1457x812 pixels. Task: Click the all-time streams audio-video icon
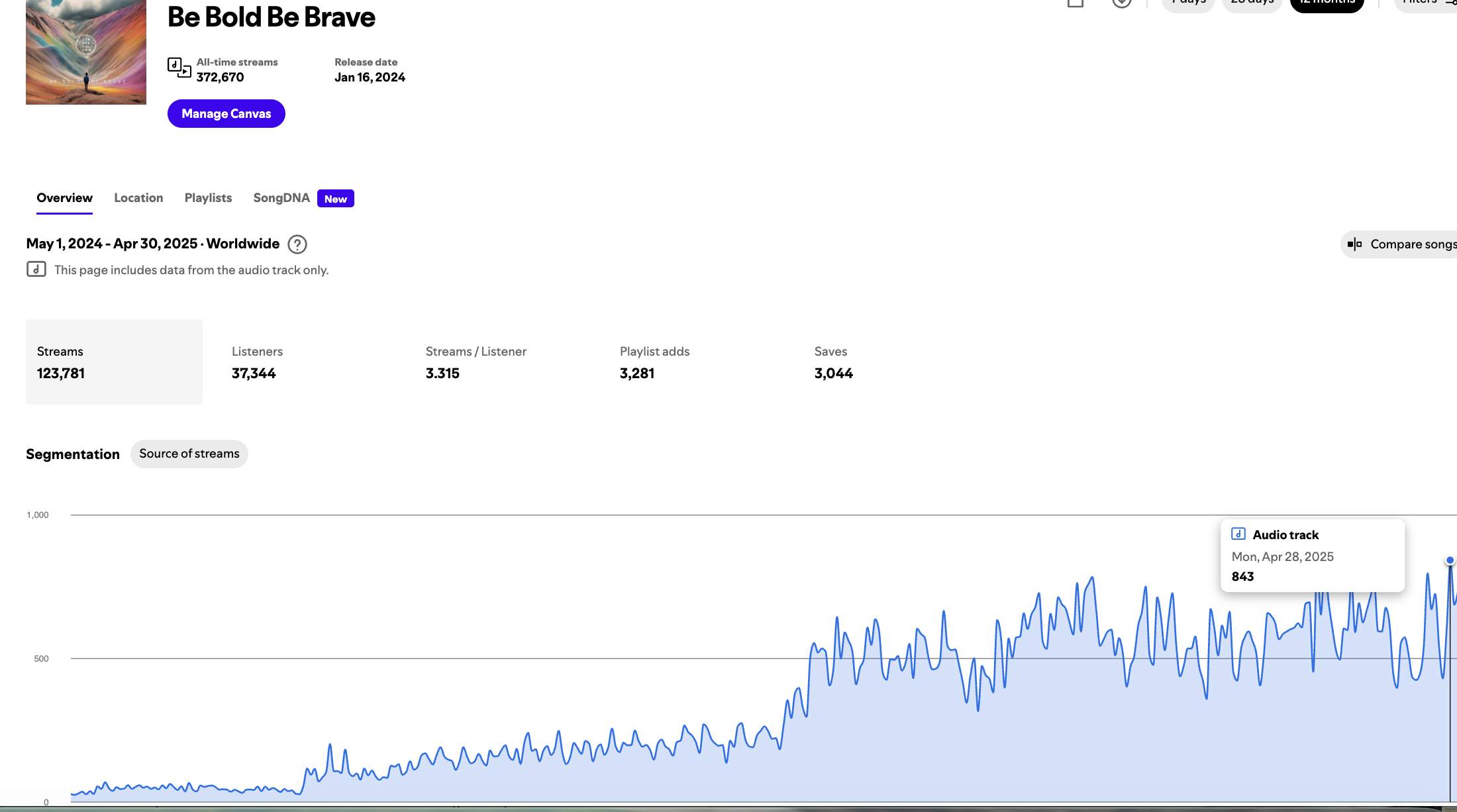pyautogui.click(x=179, y=68)
